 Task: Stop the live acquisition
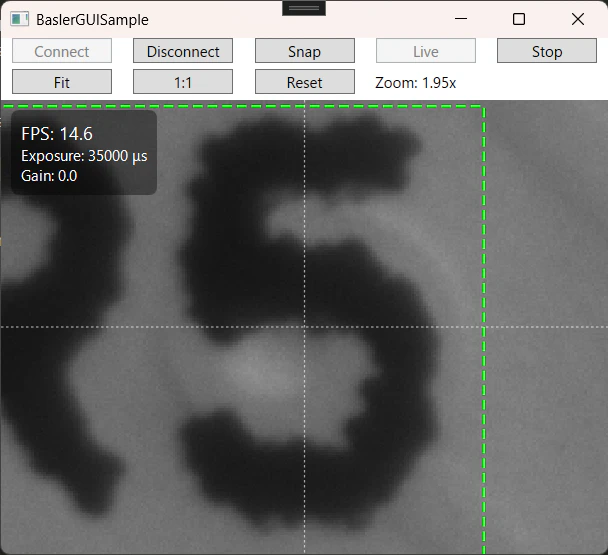click(x=547, y=50)
